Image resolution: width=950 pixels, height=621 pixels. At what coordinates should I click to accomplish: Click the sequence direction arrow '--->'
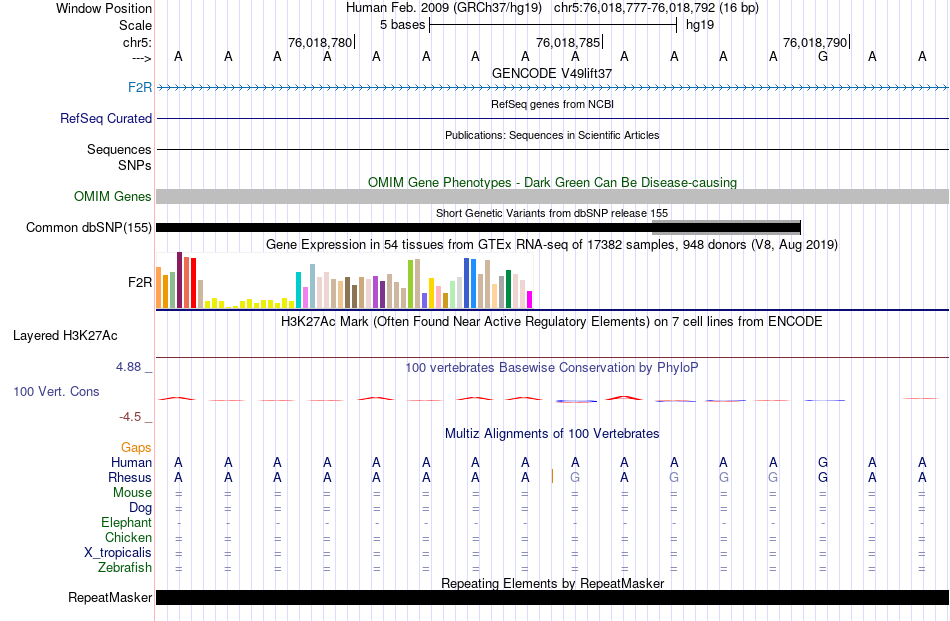(141, 58)
